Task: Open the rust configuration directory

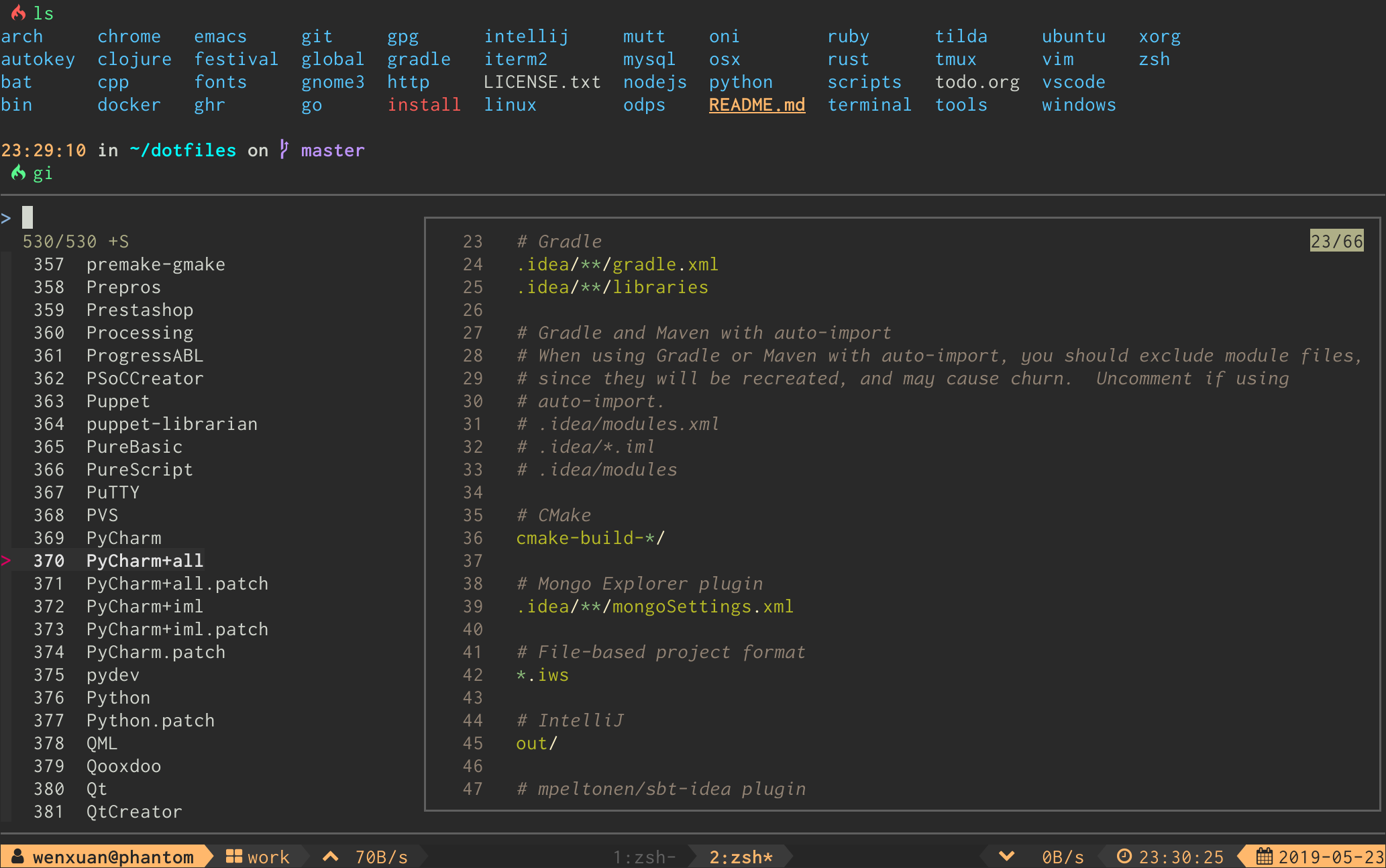Action: coord(847,59)
